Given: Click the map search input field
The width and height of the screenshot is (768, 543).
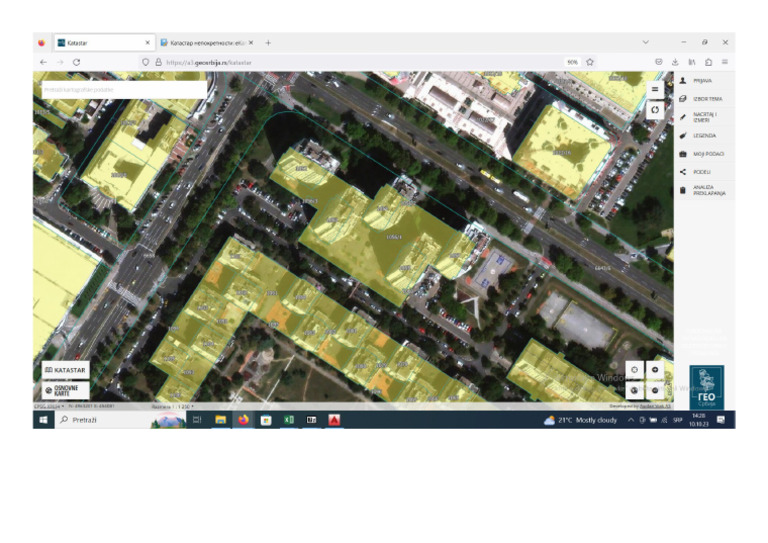Looking at the screenshot, I should point(124,90).
